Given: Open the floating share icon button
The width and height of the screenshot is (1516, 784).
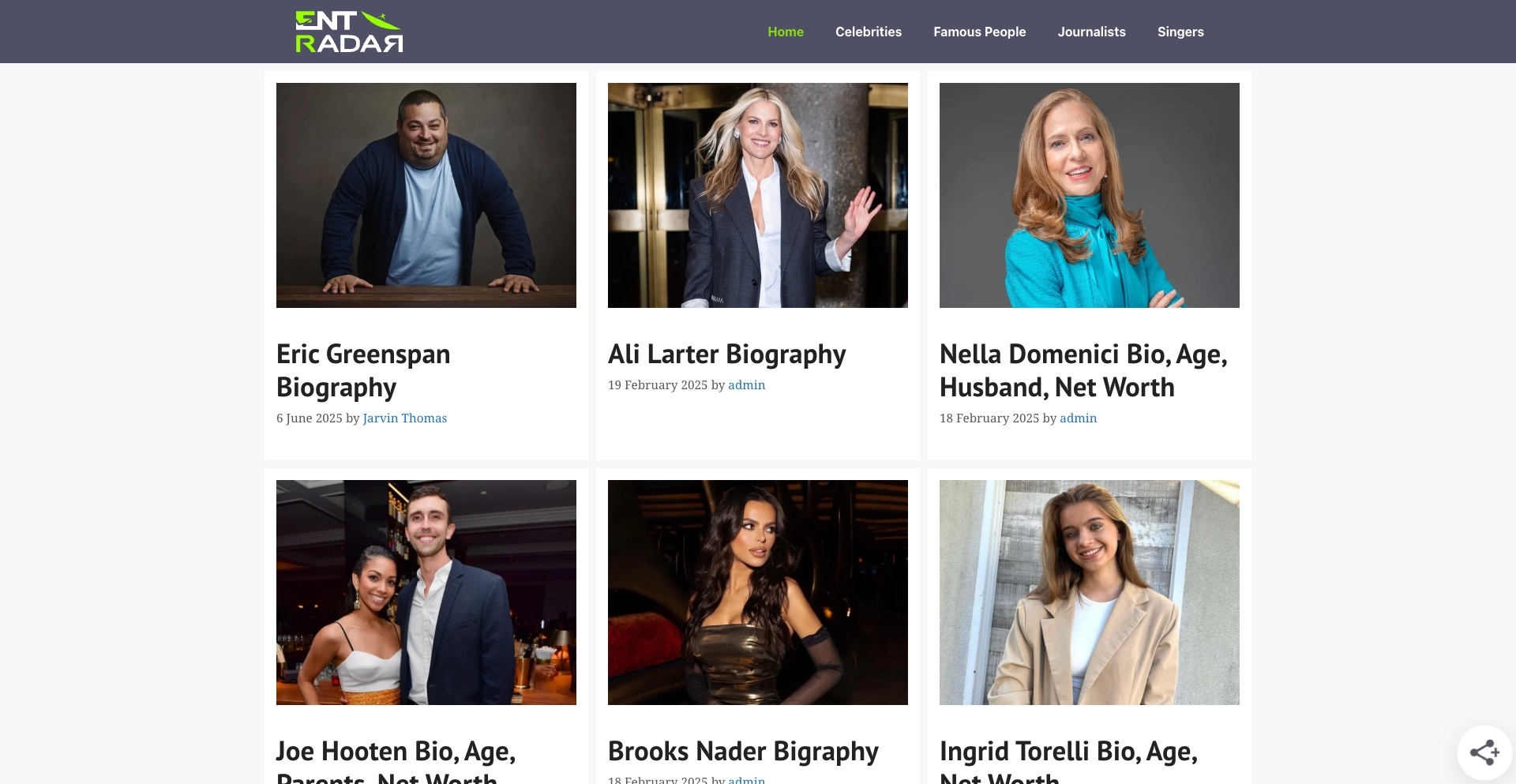Looking at the screenshot, I should click(1484, 752).
